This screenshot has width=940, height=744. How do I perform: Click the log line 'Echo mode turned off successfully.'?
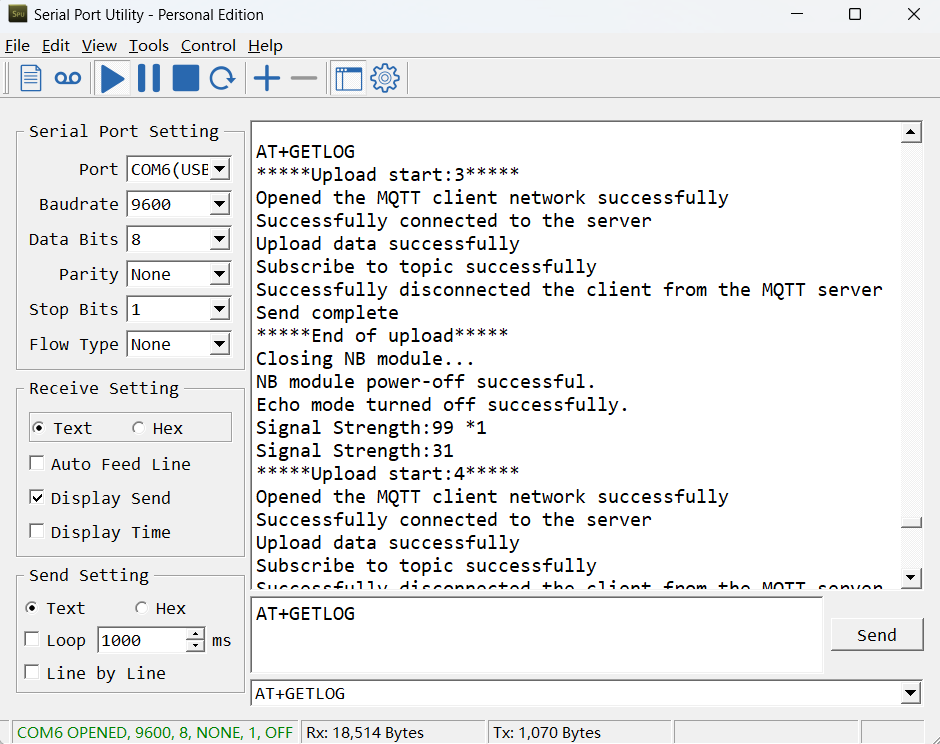[442, 405]
